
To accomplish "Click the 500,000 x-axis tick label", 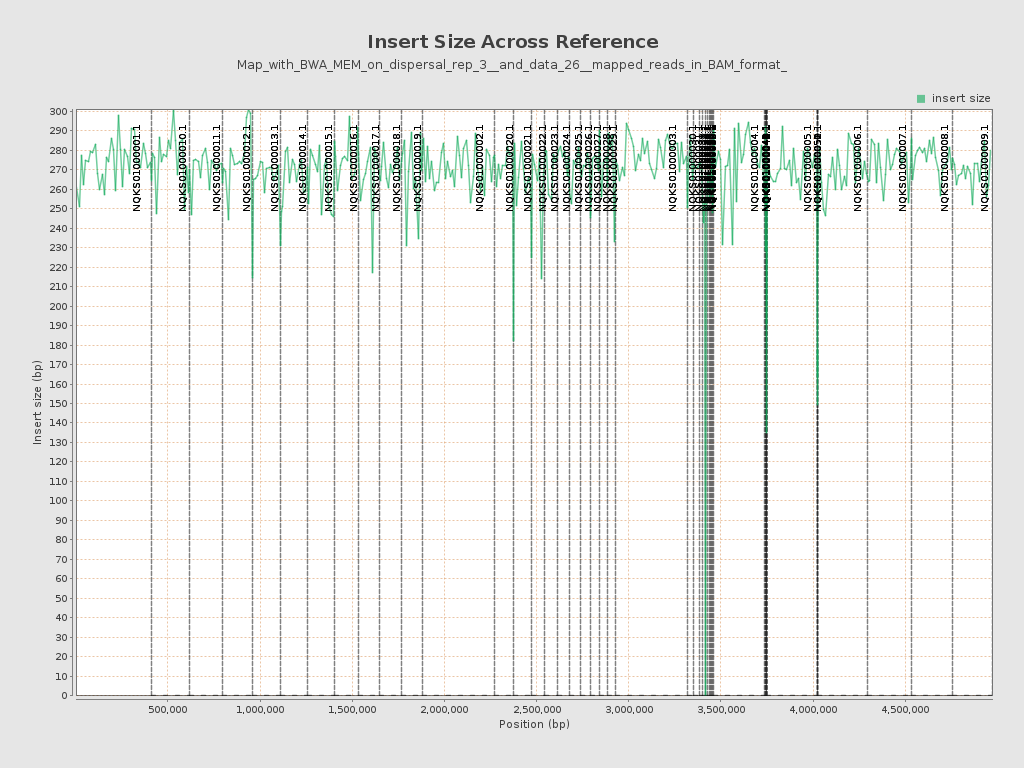I will pos(167,710).
